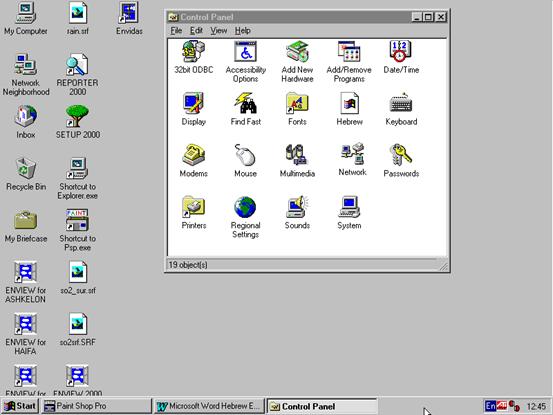Click the ATI tray icon

click(x=502, y=406)
